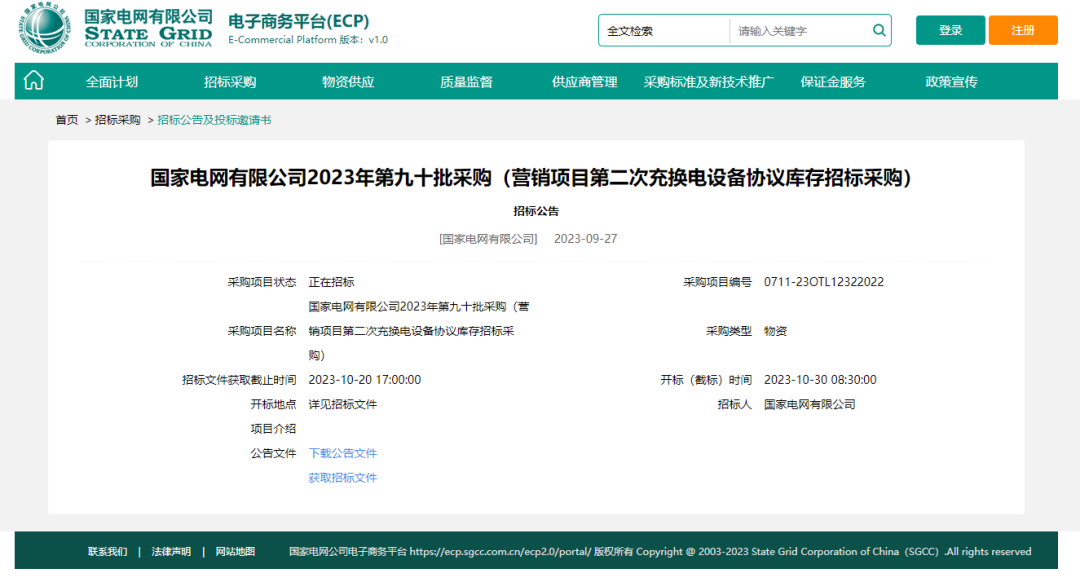Click bid opening time 2023-10-30 08:30:00
The height and width of the screenshot is (582, 1080).
pos(820,380)
